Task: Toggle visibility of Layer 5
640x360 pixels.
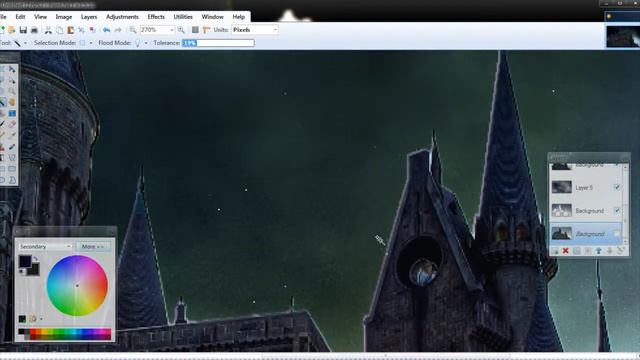Action: tap(617, 187)
